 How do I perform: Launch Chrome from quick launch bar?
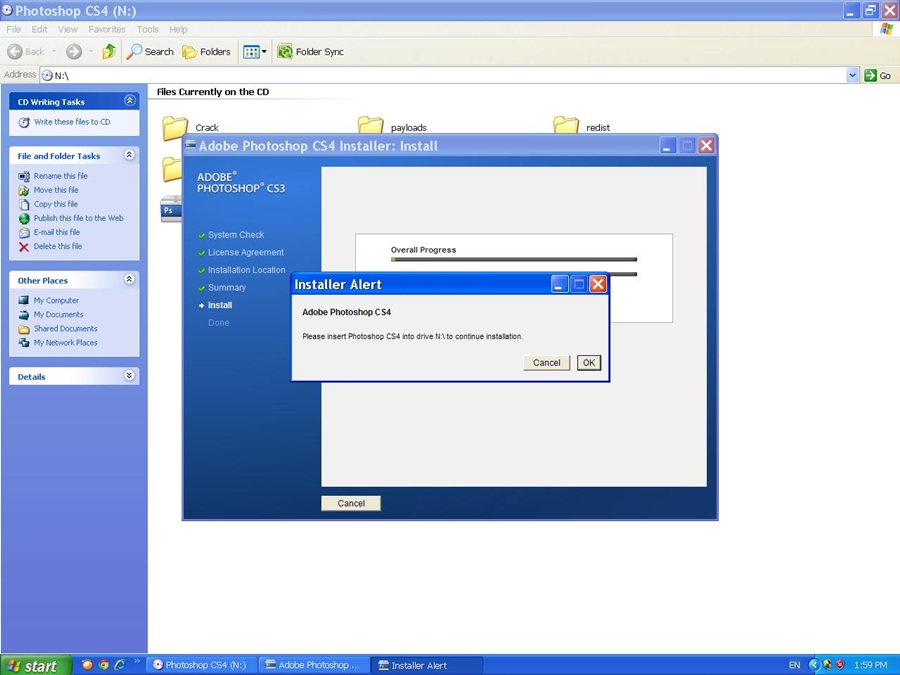click(103, 665)
